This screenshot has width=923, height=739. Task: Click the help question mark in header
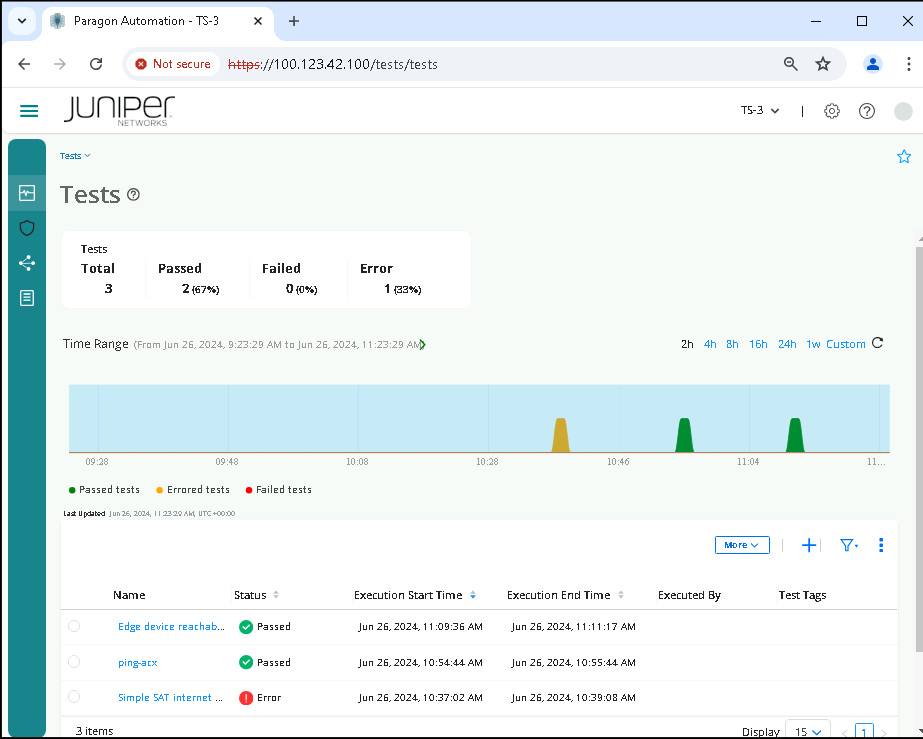tap(867, 111)
